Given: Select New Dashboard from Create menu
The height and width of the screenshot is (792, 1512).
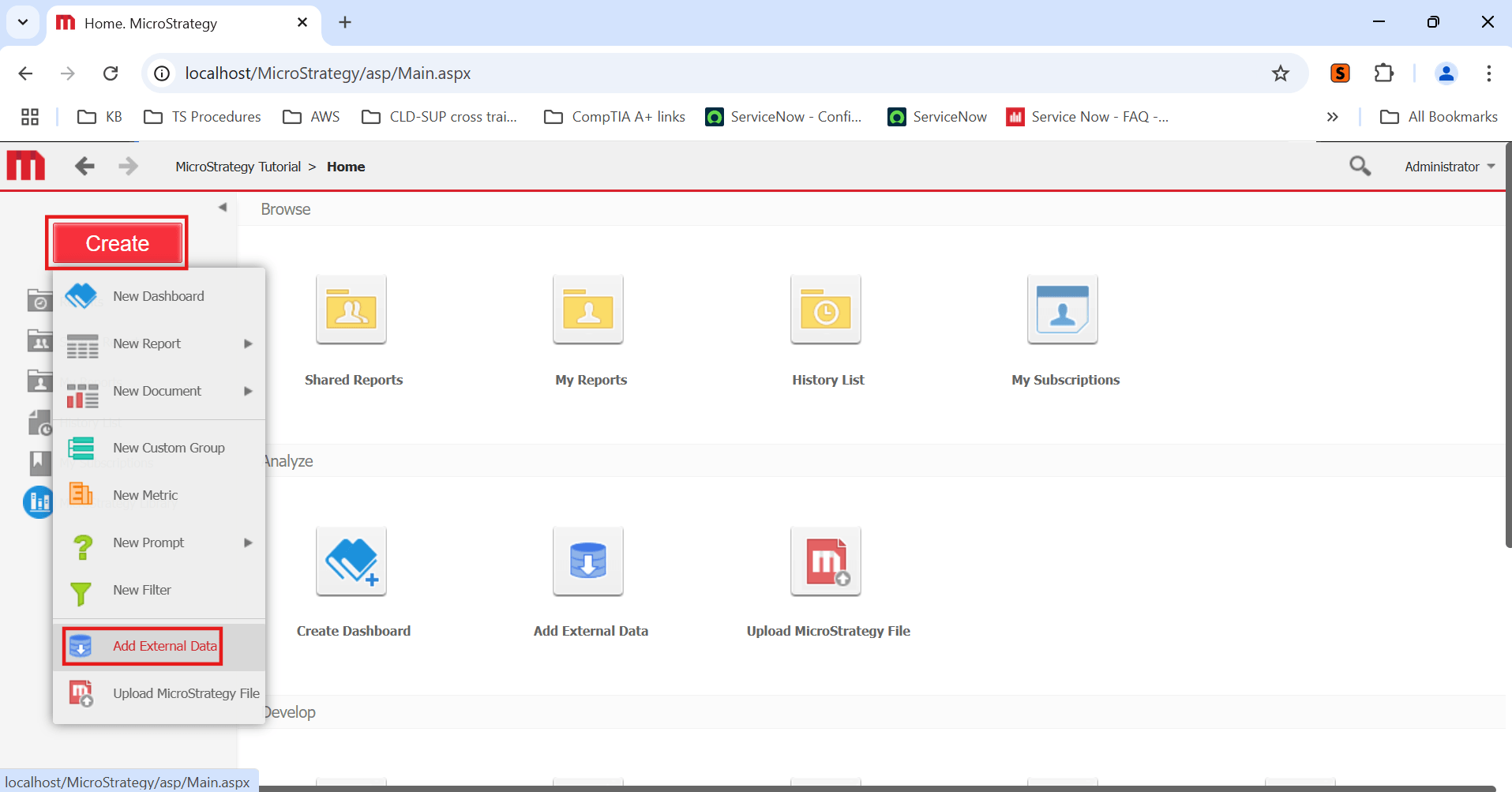Looking at the screenshot, I should (x=158, y=296).
